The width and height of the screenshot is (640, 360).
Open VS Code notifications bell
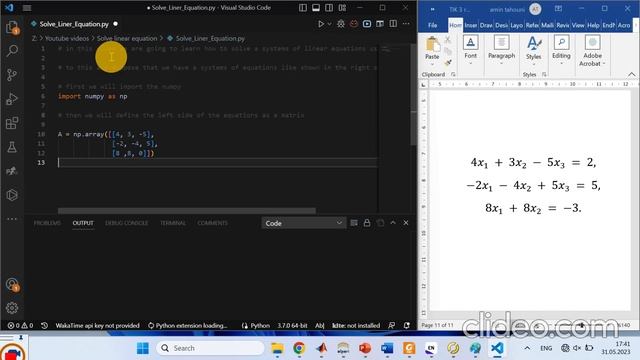pos(407,325)
